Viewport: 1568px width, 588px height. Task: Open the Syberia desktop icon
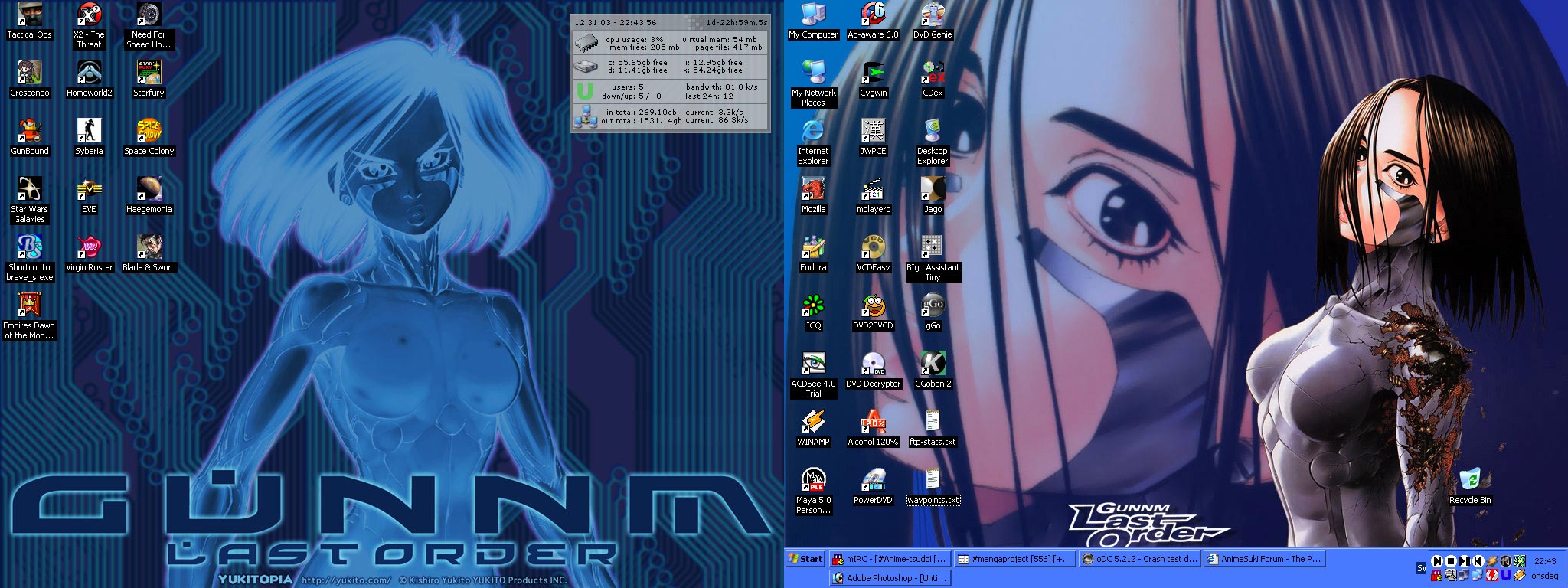click(89, 137)
